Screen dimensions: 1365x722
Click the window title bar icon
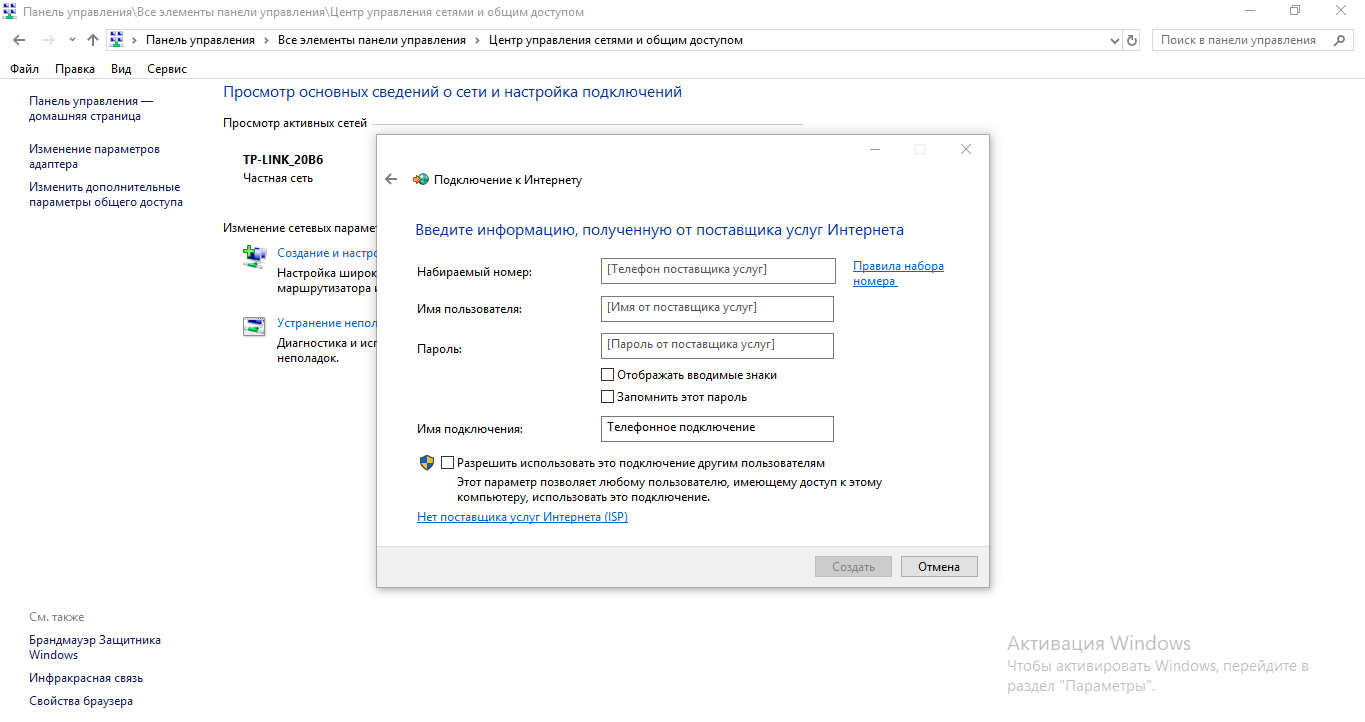[11, 11]
